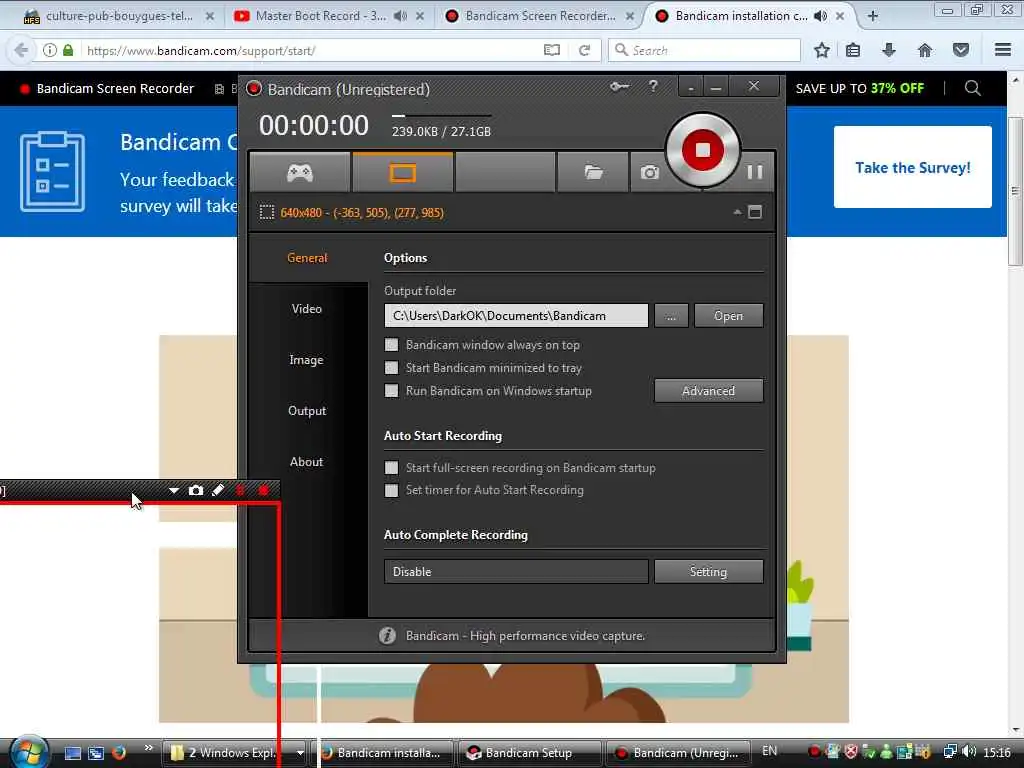Viewport: 1024px width, 768px height.
Task: Enable Run Bandicam on Windows startup
Action: [391, 391]
